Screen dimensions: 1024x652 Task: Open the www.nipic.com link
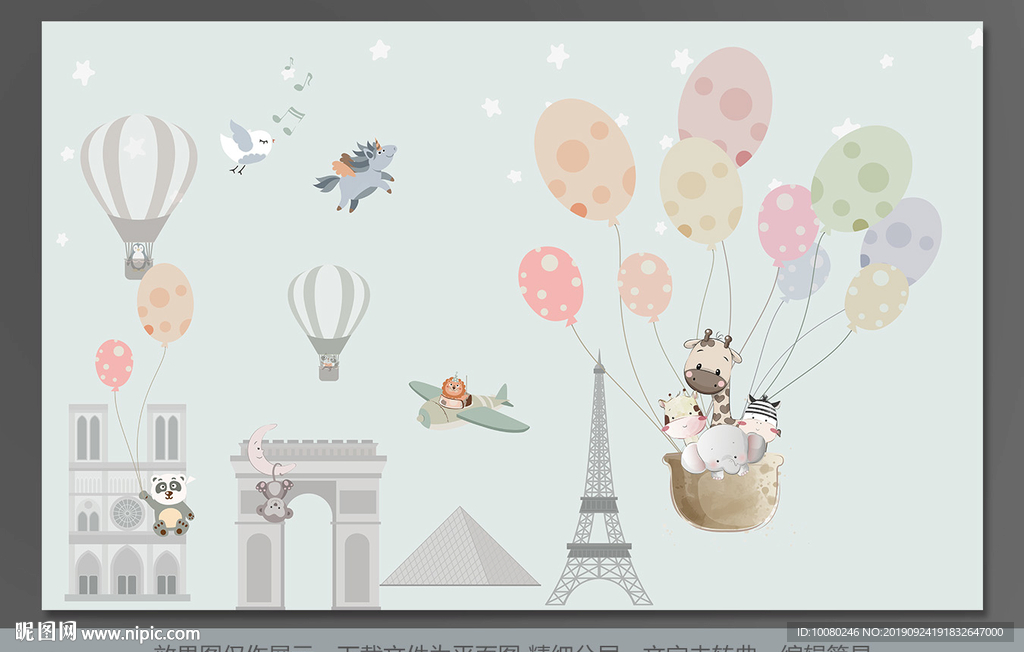click(x=140, y=634)
